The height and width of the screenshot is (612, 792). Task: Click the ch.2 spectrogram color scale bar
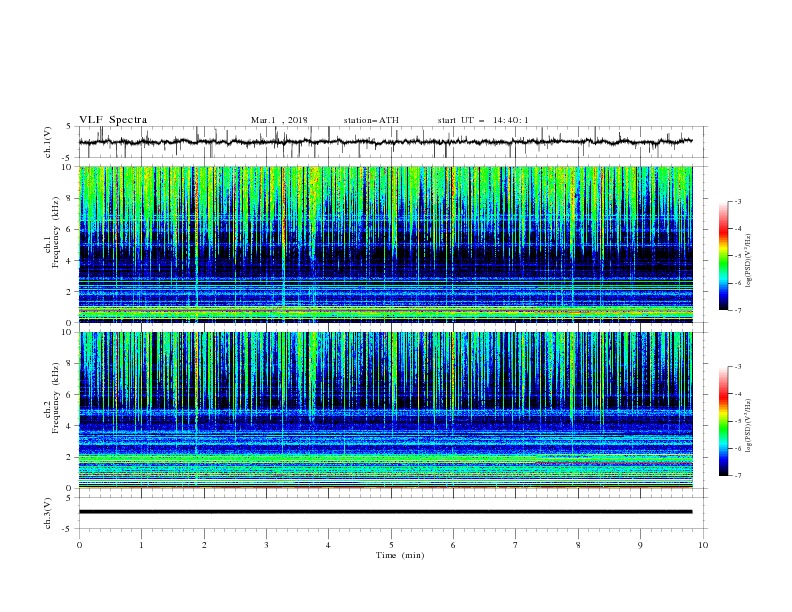724,421
